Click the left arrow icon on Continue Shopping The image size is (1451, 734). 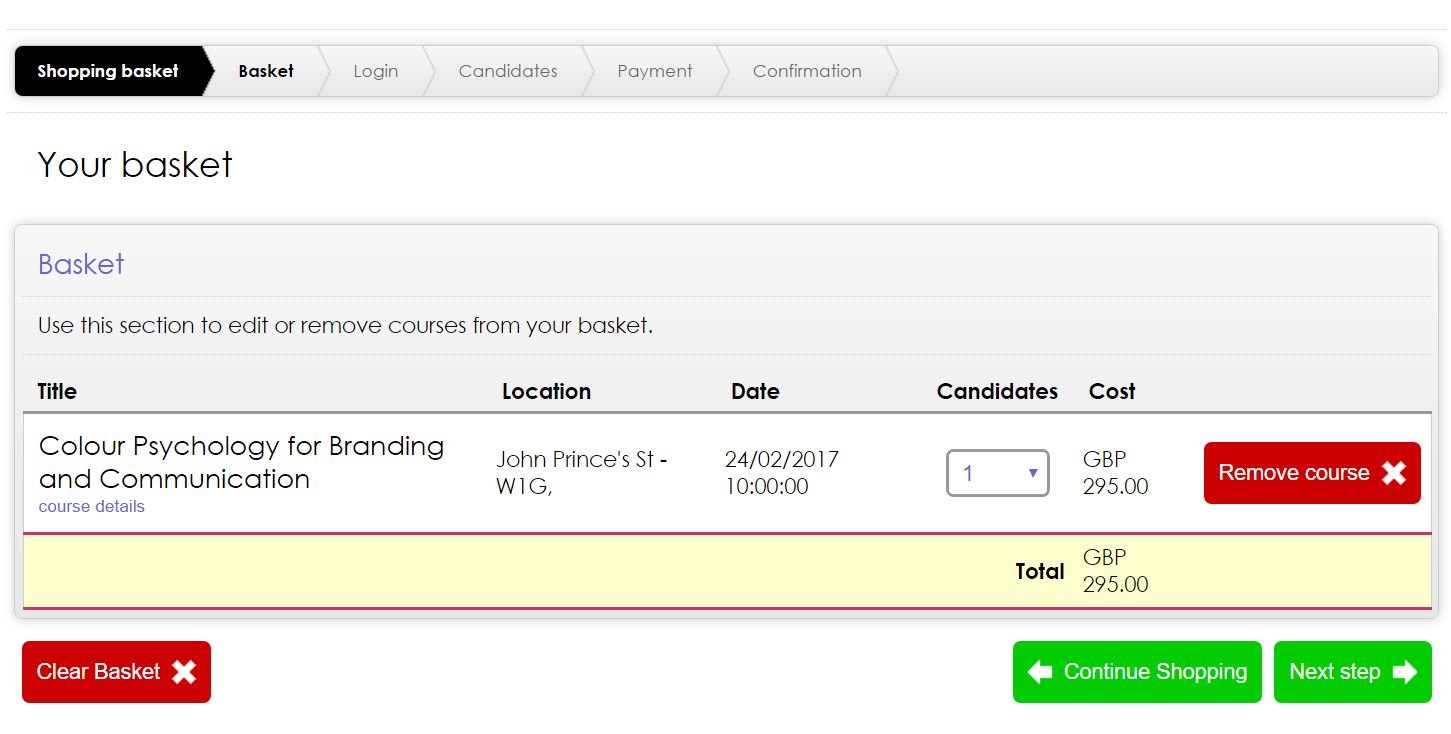click(1040, 672)
